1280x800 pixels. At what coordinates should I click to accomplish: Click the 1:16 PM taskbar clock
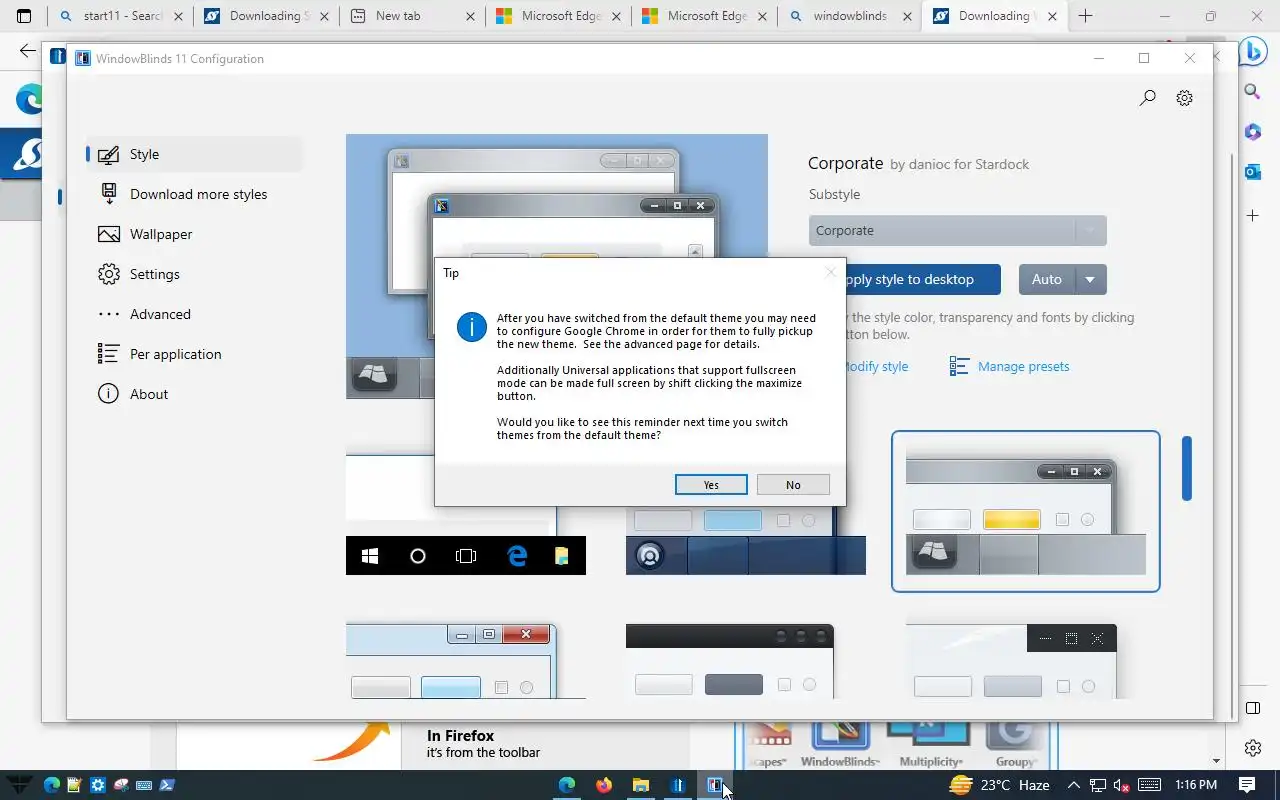coord(1196,785)
